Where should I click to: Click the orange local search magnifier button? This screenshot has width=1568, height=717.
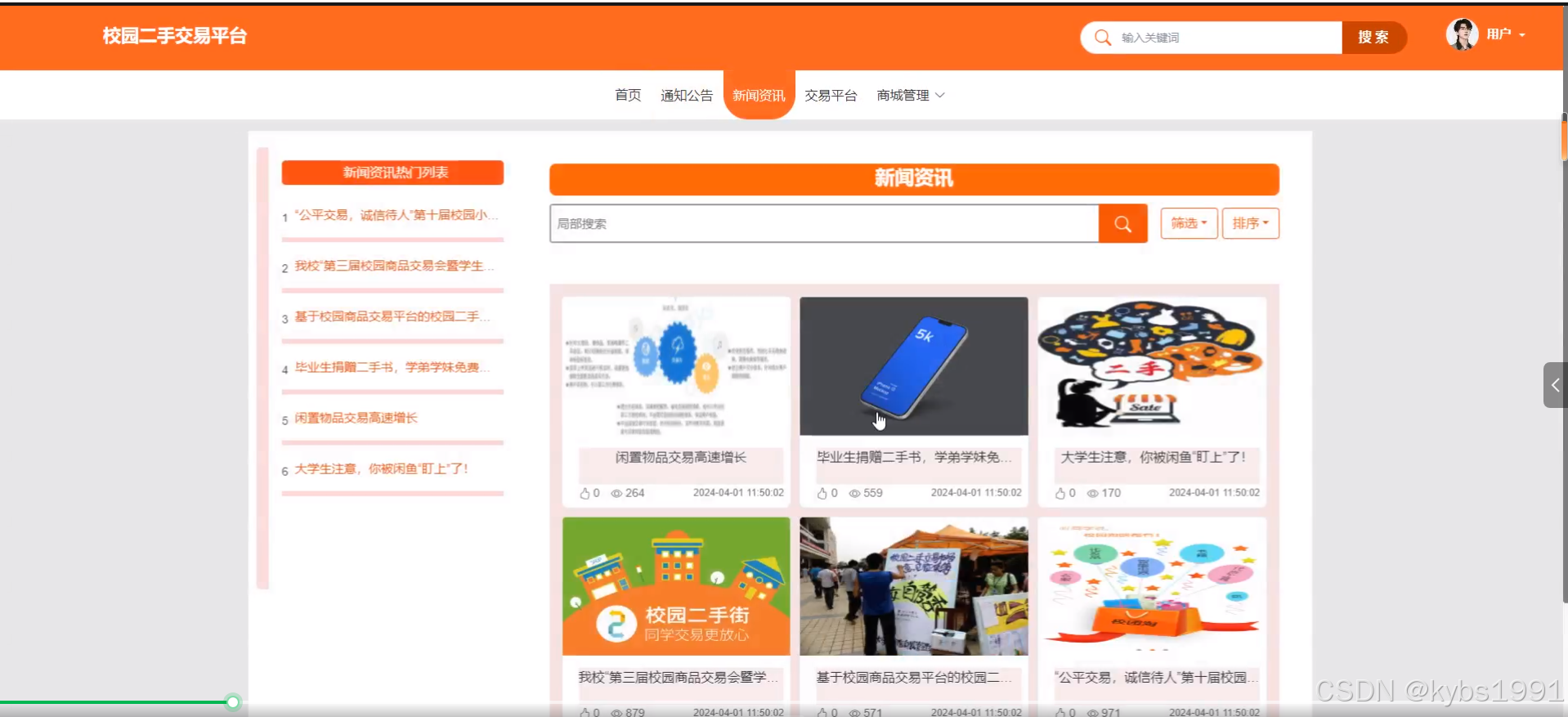point(1122,224)
